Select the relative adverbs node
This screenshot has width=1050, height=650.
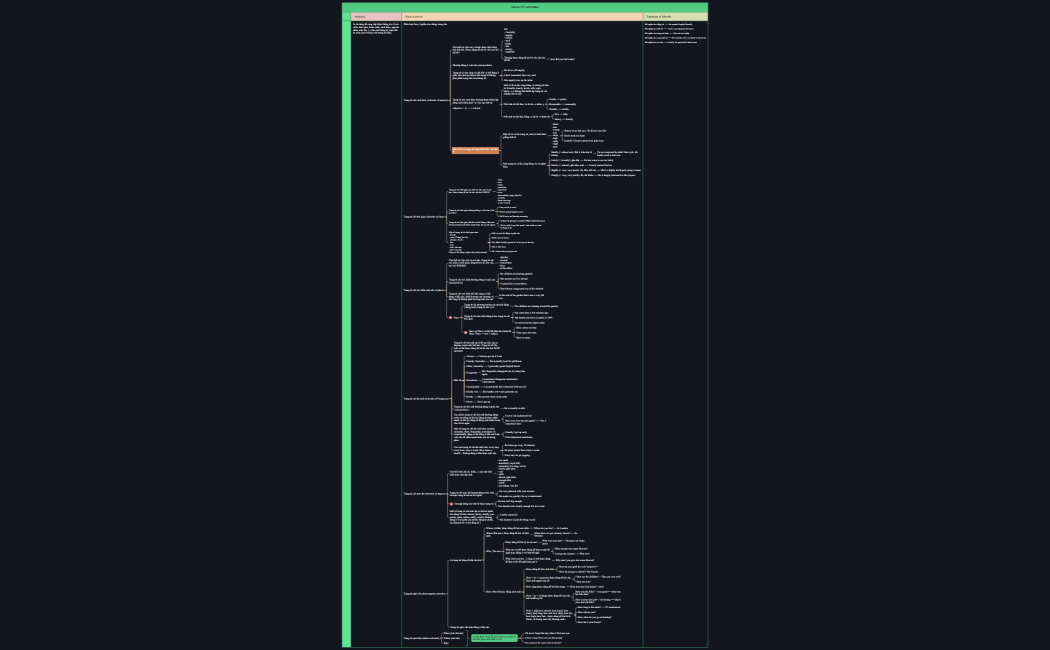pos(421,637)
